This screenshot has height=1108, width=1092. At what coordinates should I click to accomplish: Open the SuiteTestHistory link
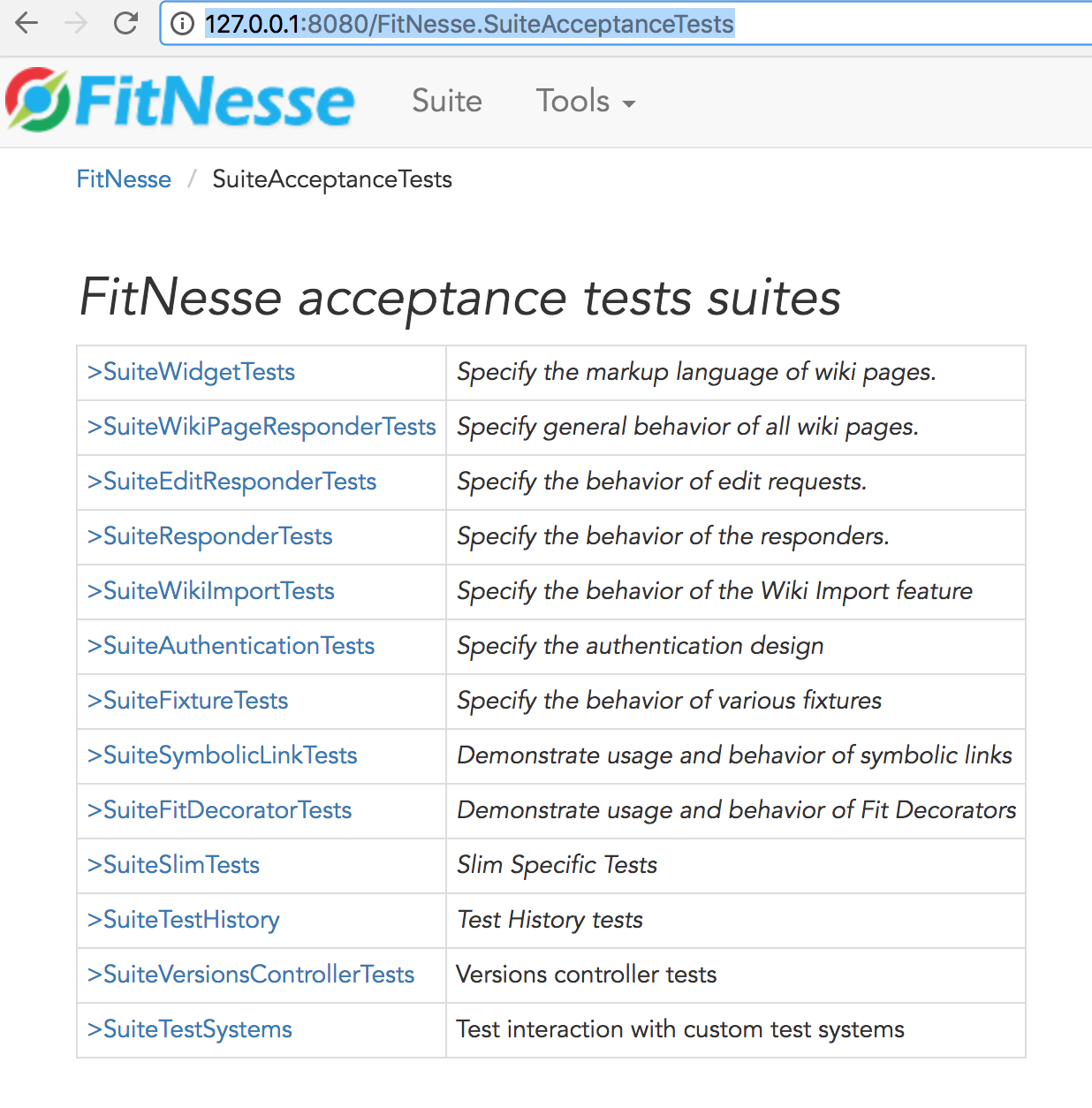183,920
